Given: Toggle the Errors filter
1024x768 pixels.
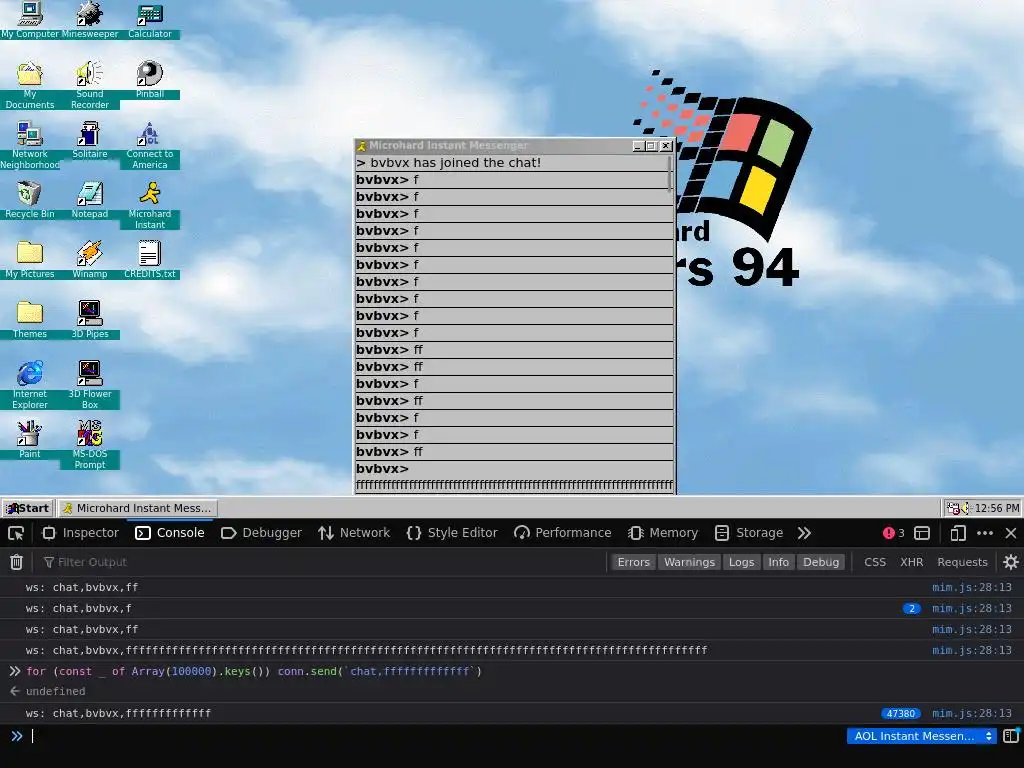Looking at the screenshot, I should coord(633,562).
